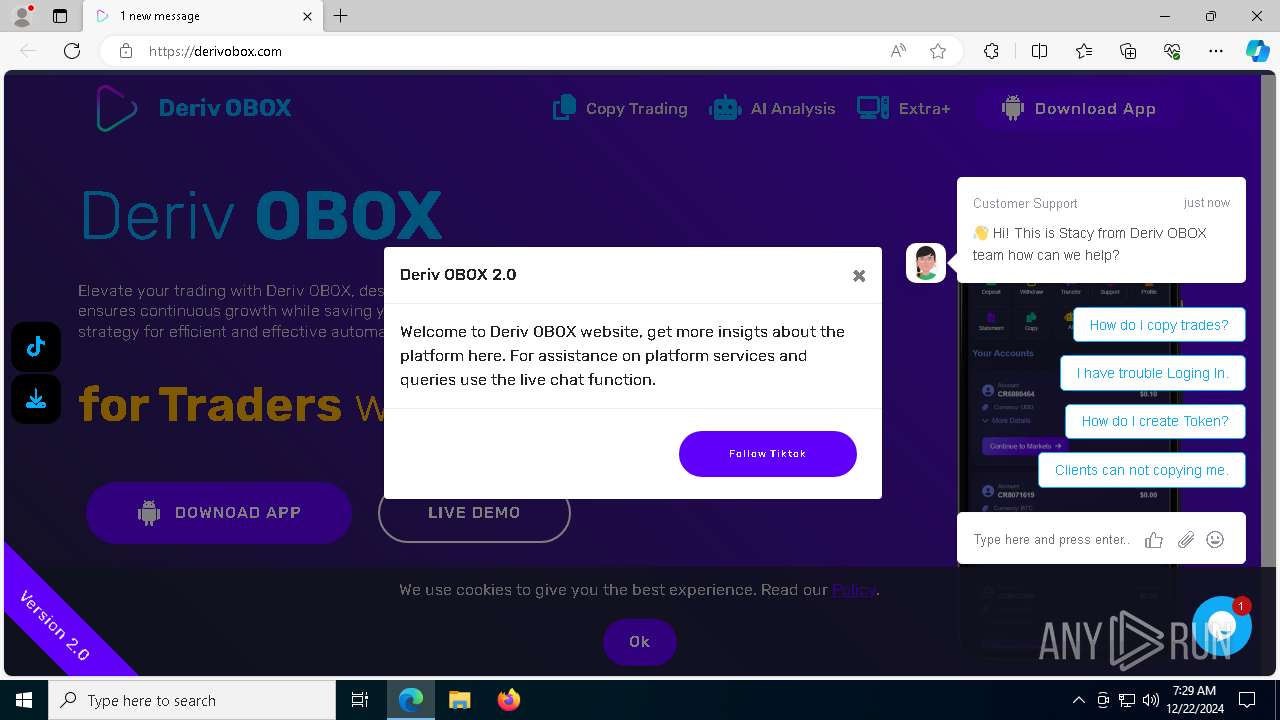
Task: Open Copy Trading menu item
Action: point(620,108)
